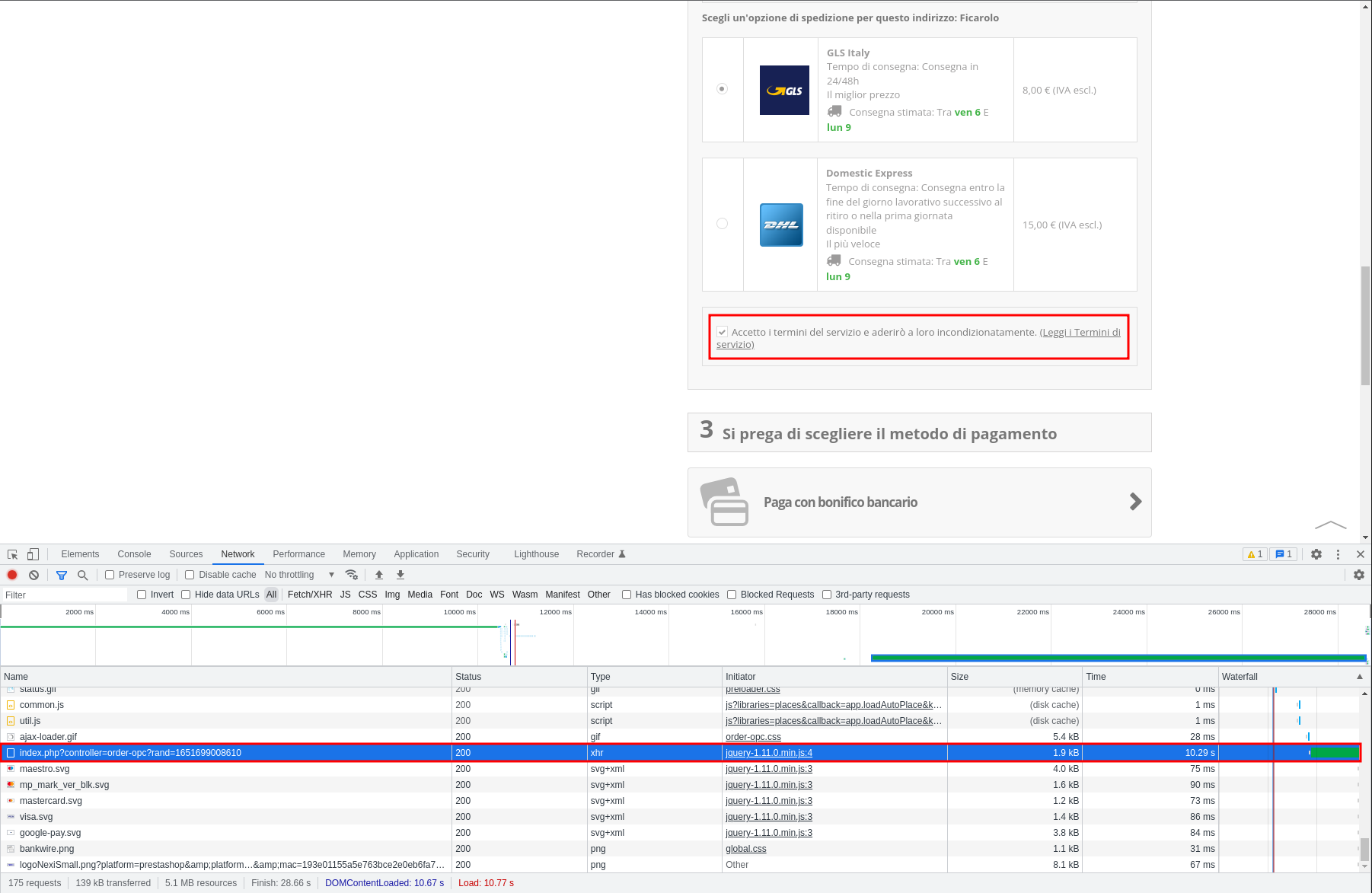Viewport: 1372px width, 893px height.
Task: Switch to the Console tab
Action: tap(134, 554)
